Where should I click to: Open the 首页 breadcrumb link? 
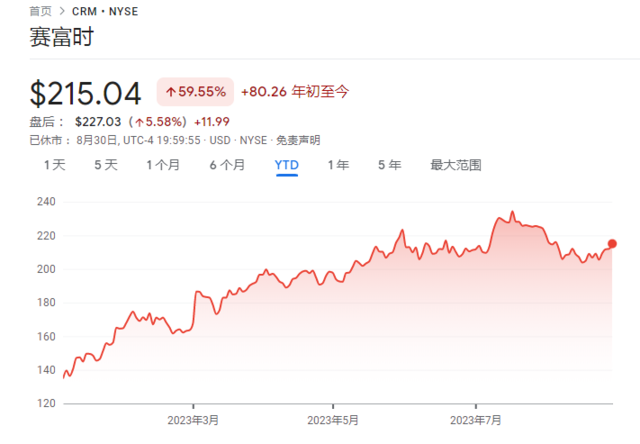(x=40, y=11)
